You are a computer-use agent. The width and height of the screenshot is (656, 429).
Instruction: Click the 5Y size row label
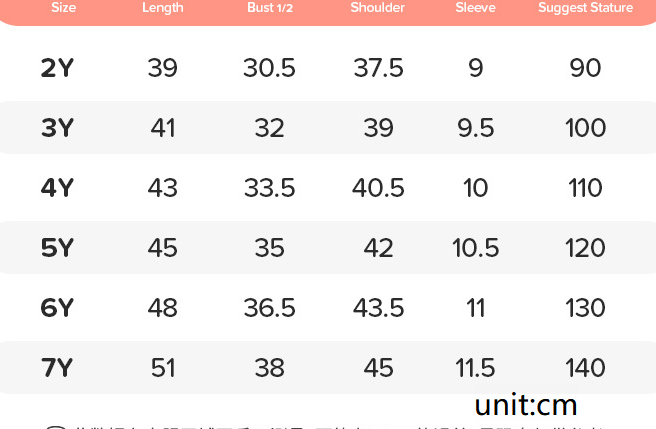58,248
